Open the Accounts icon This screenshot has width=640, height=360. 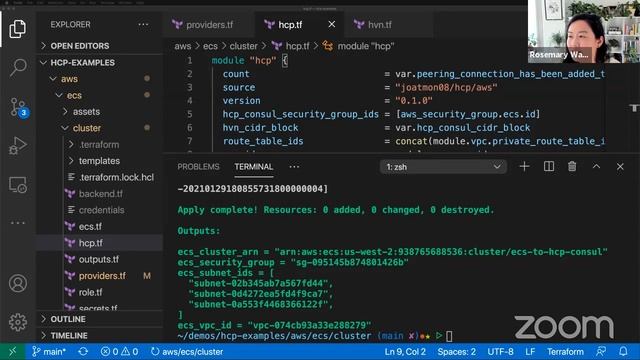[18, 283]
